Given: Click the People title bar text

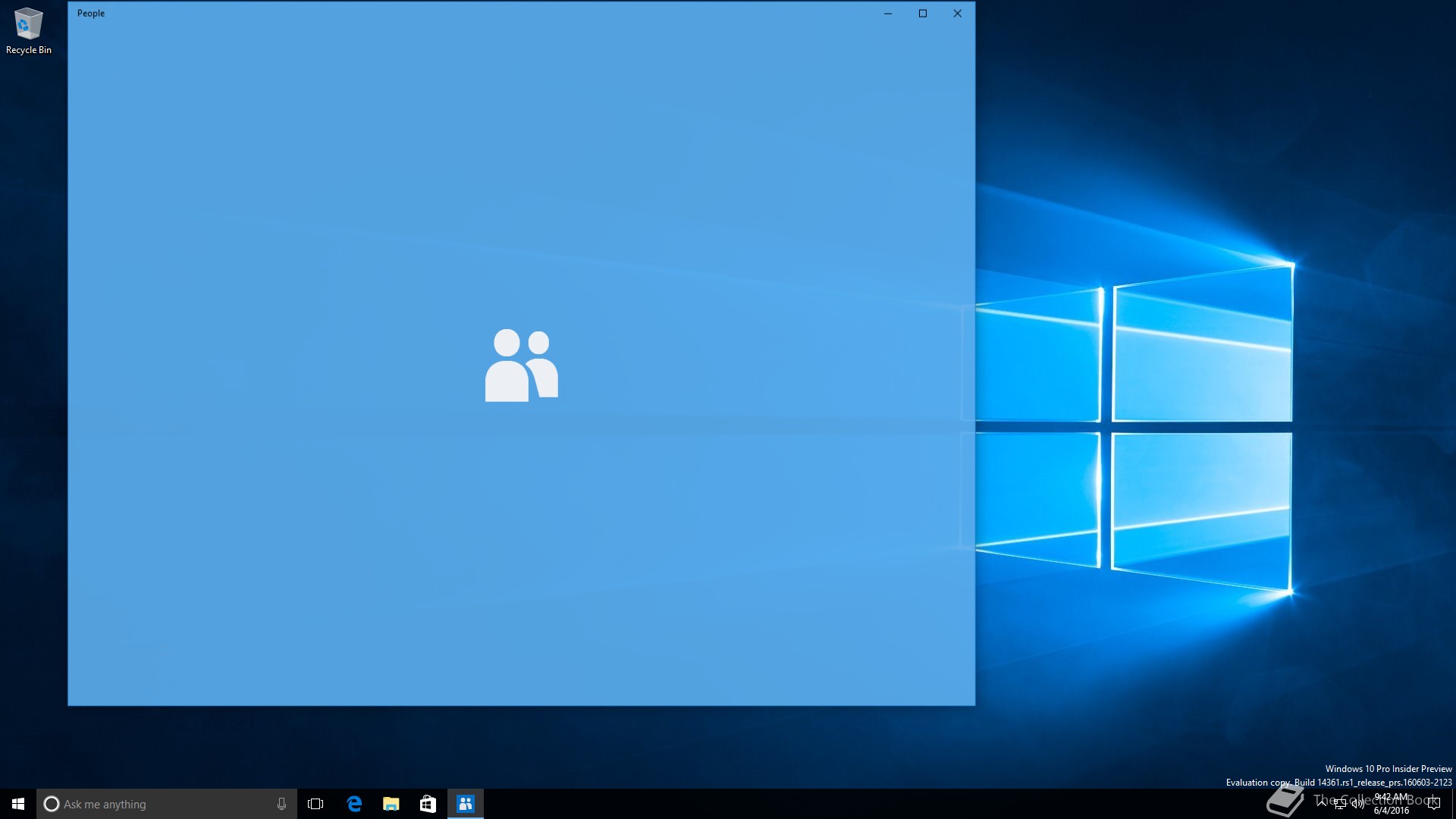Looking at the screenshot, I should click(x=91, y=13).
